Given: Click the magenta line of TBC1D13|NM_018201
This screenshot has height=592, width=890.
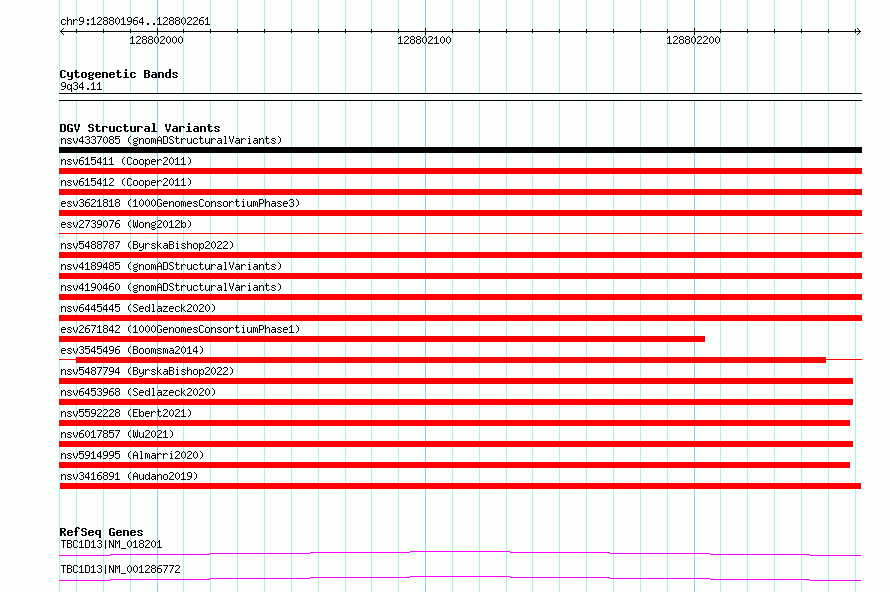Looking at the screenshot, I should pyautogui.click(x=460, y=553).
